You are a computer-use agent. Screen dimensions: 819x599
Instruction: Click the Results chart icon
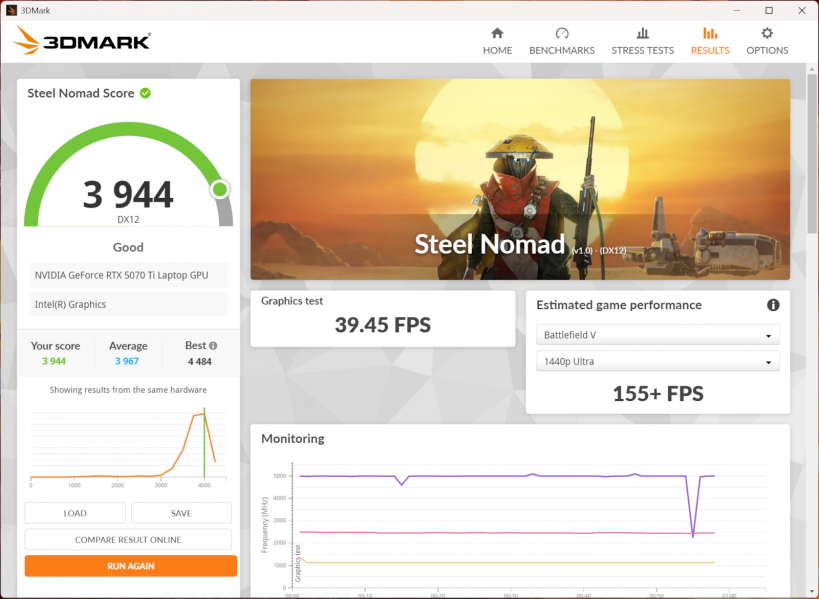710,33
